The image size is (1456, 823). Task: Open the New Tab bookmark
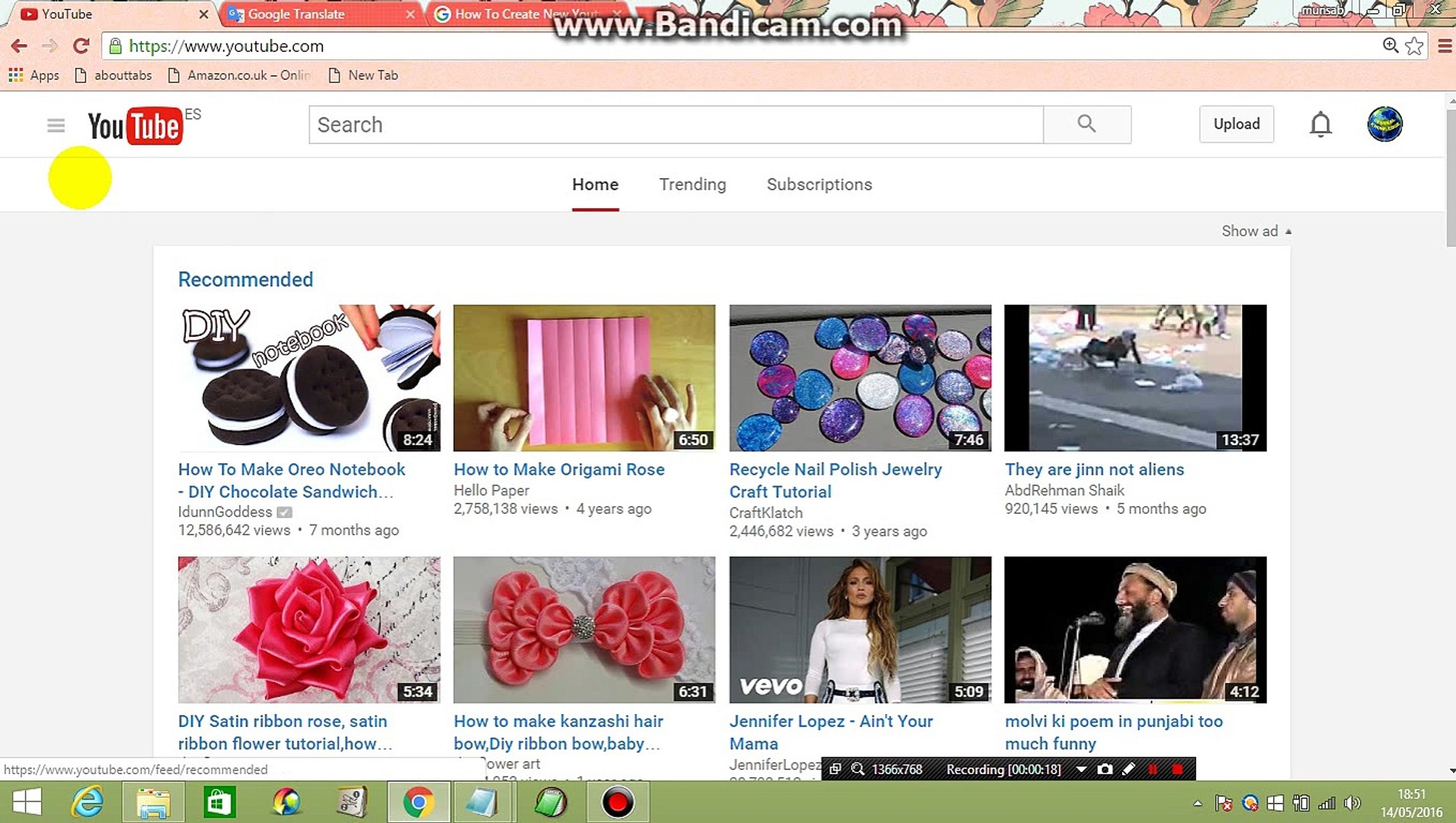point(363,75)
